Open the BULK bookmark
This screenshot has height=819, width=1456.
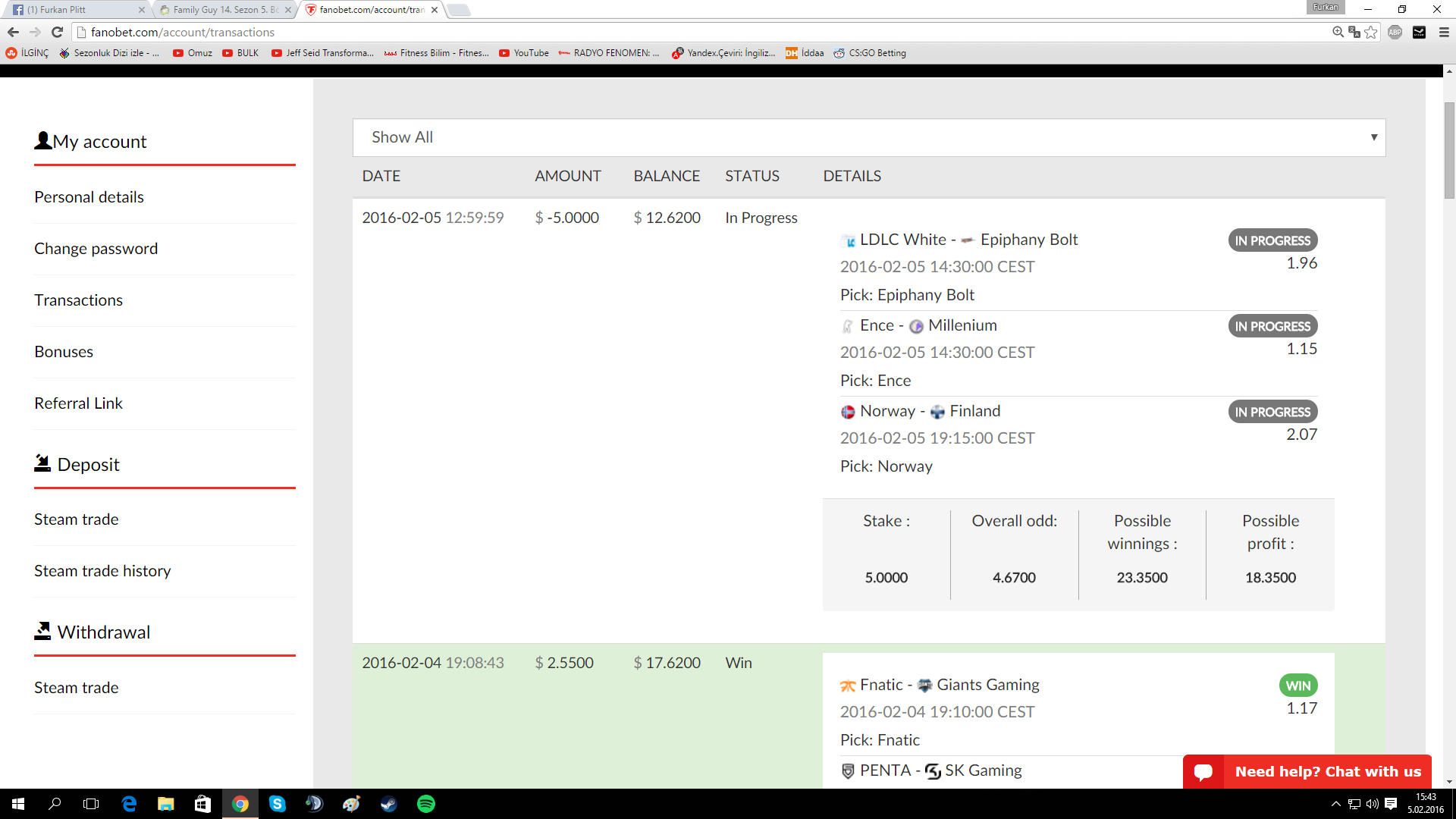(x=240, y=53)
